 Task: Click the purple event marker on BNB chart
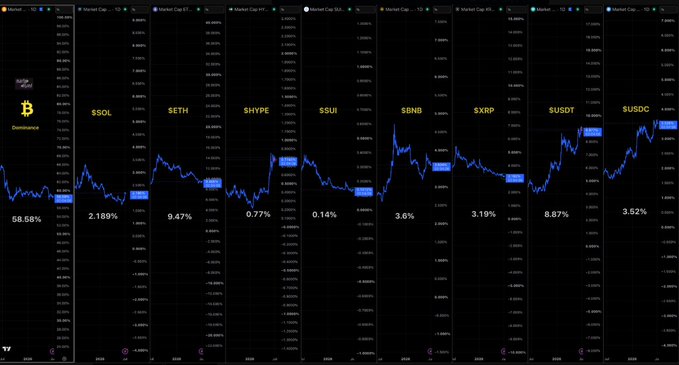pos(430,351)
